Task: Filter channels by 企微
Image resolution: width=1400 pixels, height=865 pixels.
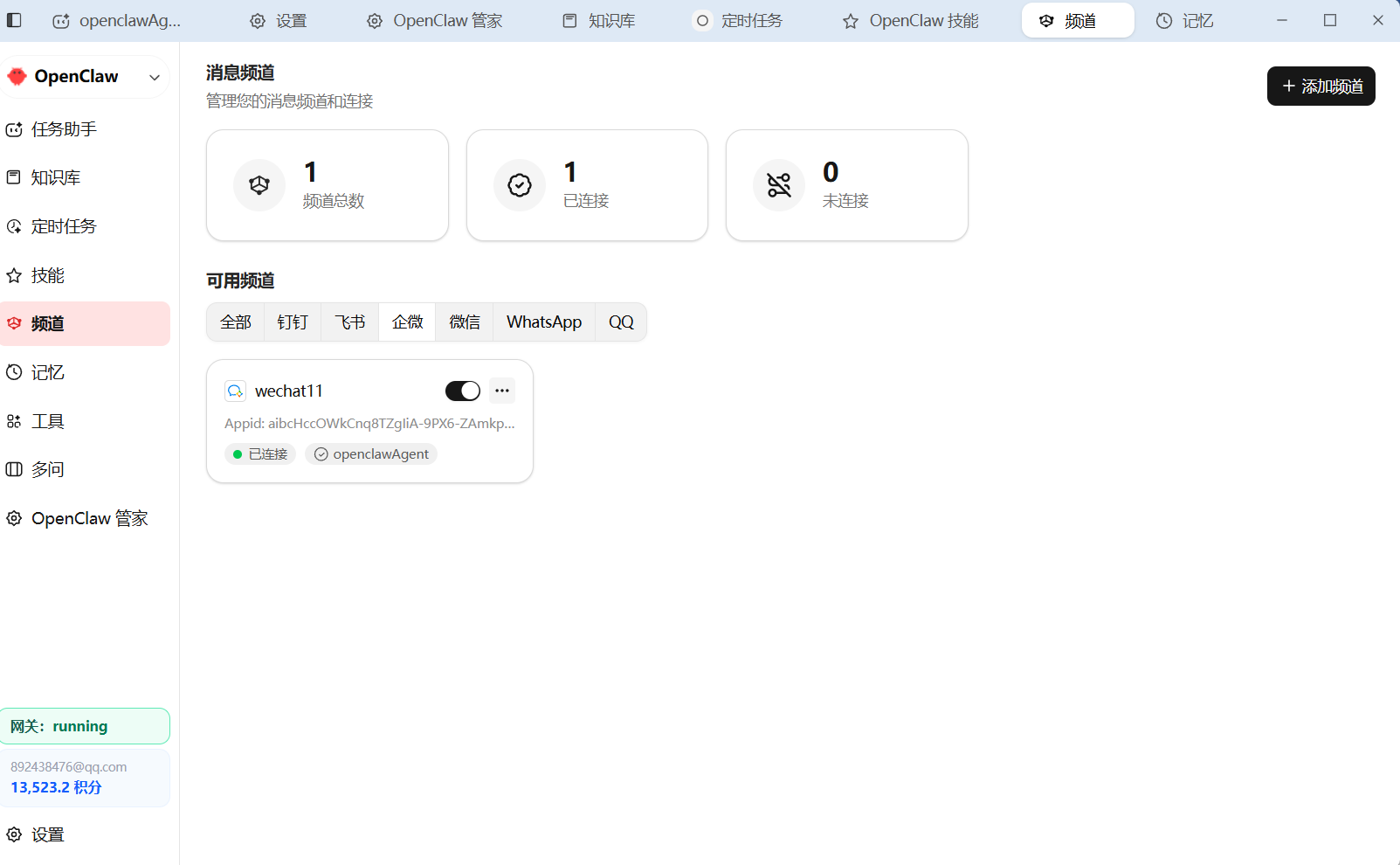Action: [x=407, y=322]
